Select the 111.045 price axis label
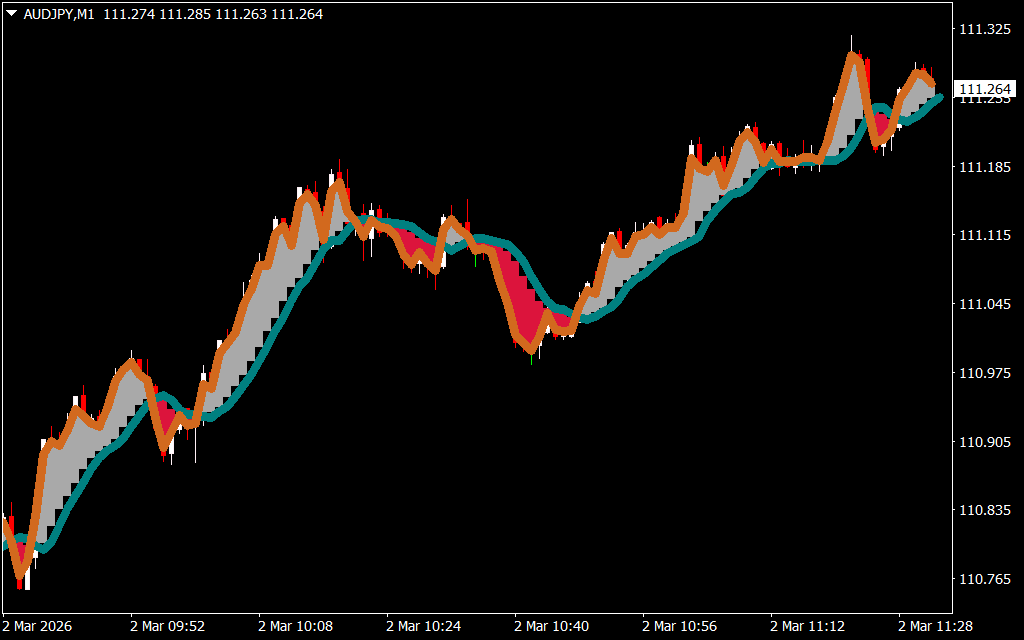1024x640 pixels. pos(984,304)
